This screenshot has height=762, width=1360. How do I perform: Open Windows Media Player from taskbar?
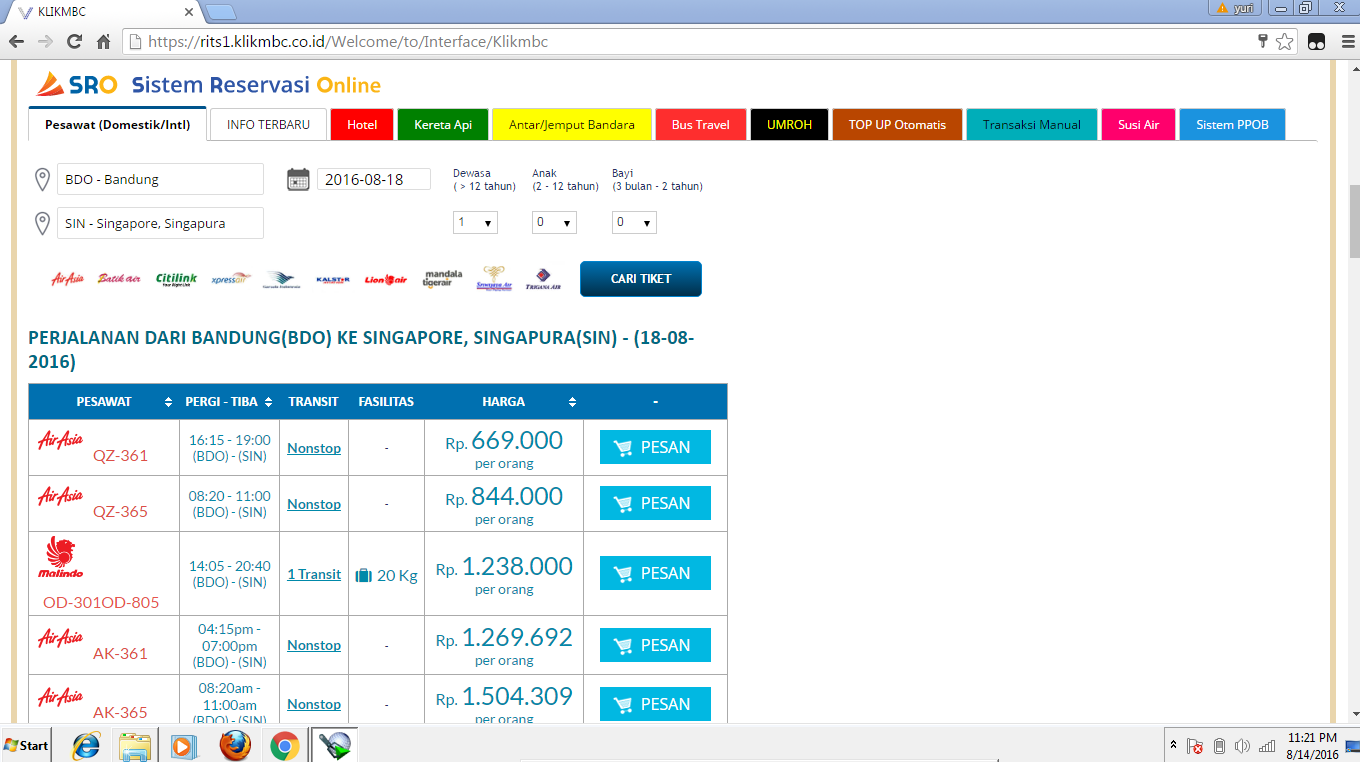(x=184, y=745)
